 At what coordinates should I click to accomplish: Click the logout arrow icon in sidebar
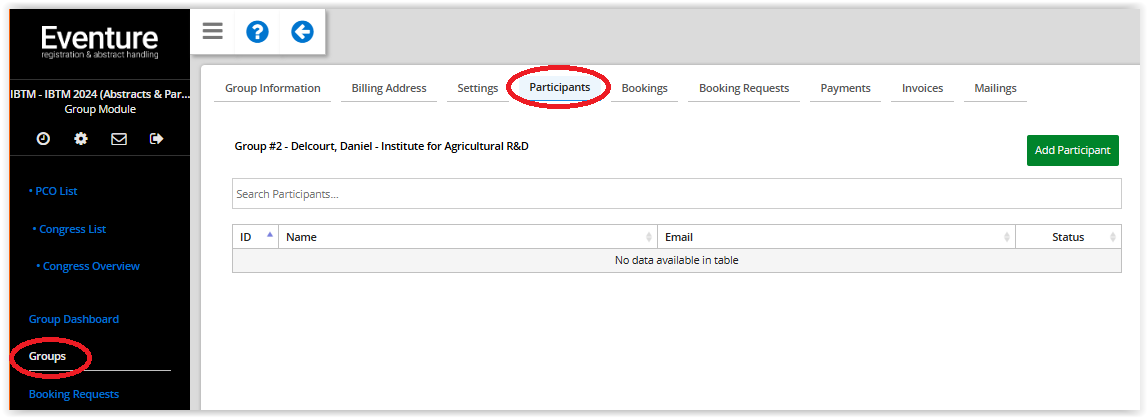156,138
